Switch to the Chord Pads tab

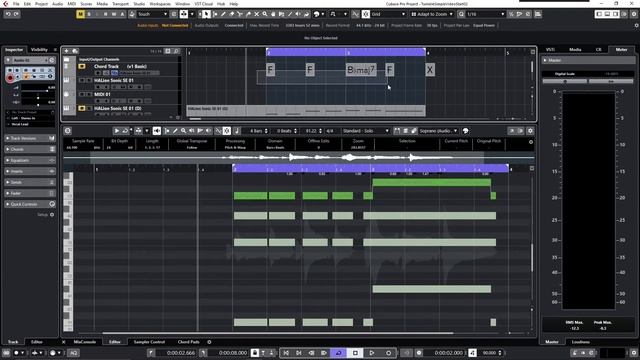click(189, 342)
